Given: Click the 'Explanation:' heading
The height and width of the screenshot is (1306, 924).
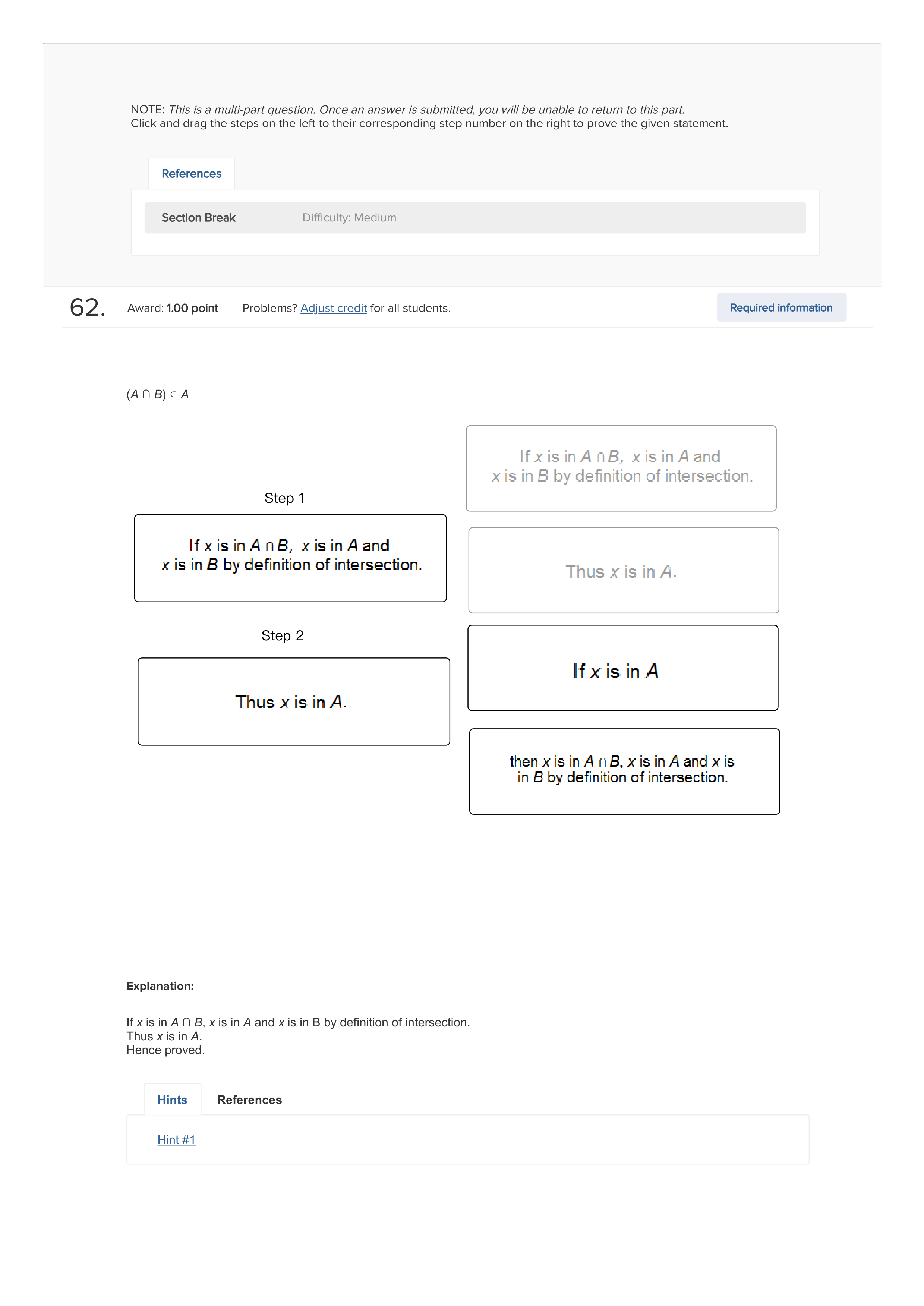Looking at the screenshot, I should (160, 986).
